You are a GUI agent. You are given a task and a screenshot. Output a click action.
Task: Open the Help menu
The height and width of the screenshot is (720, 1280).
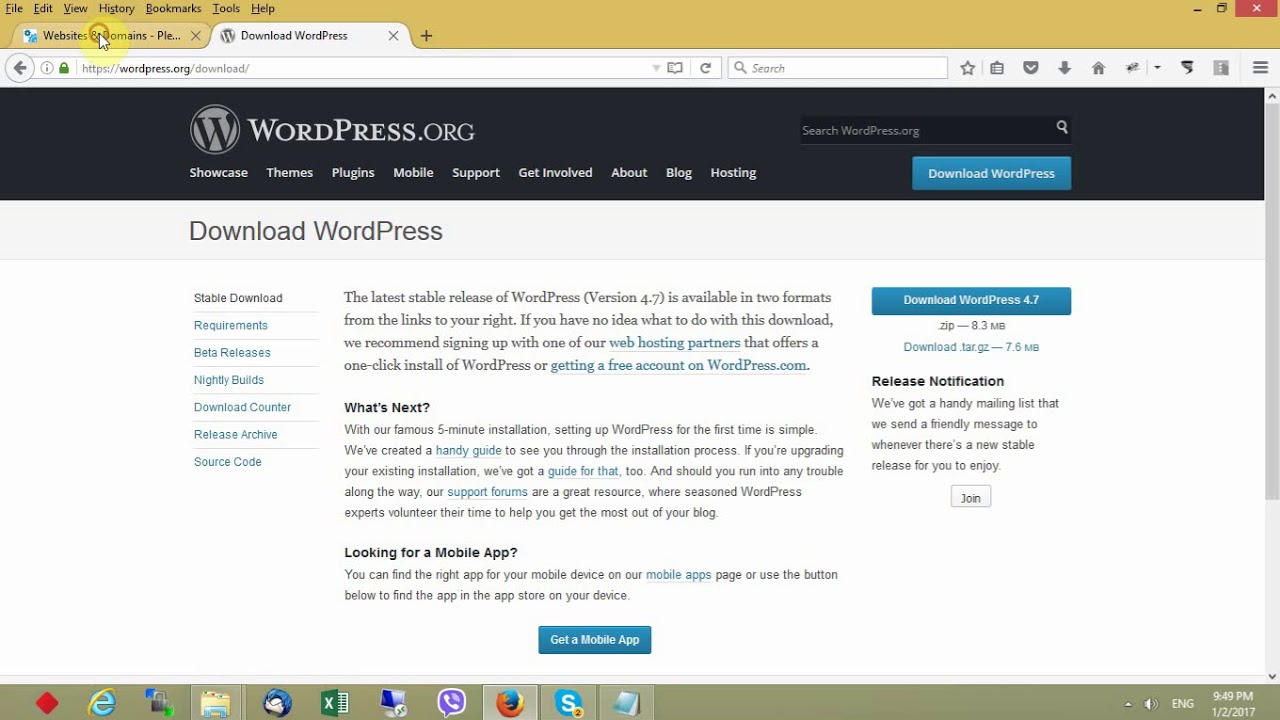(263, 8)
